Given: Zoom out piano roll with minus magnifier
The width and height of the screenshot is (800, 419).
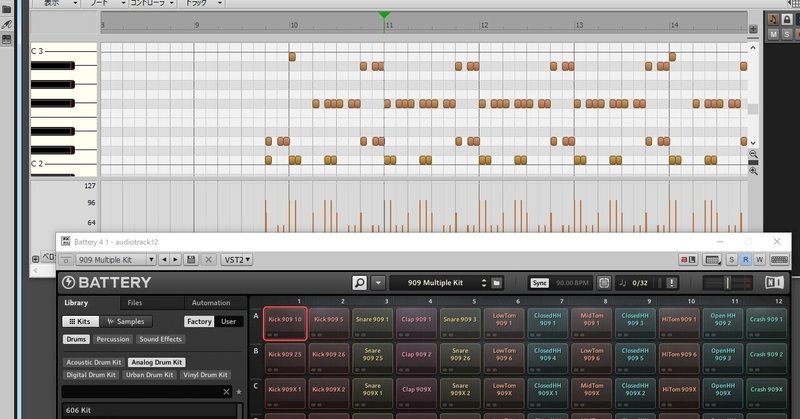Looking at the screenshot, I should [x=753, y=154].
